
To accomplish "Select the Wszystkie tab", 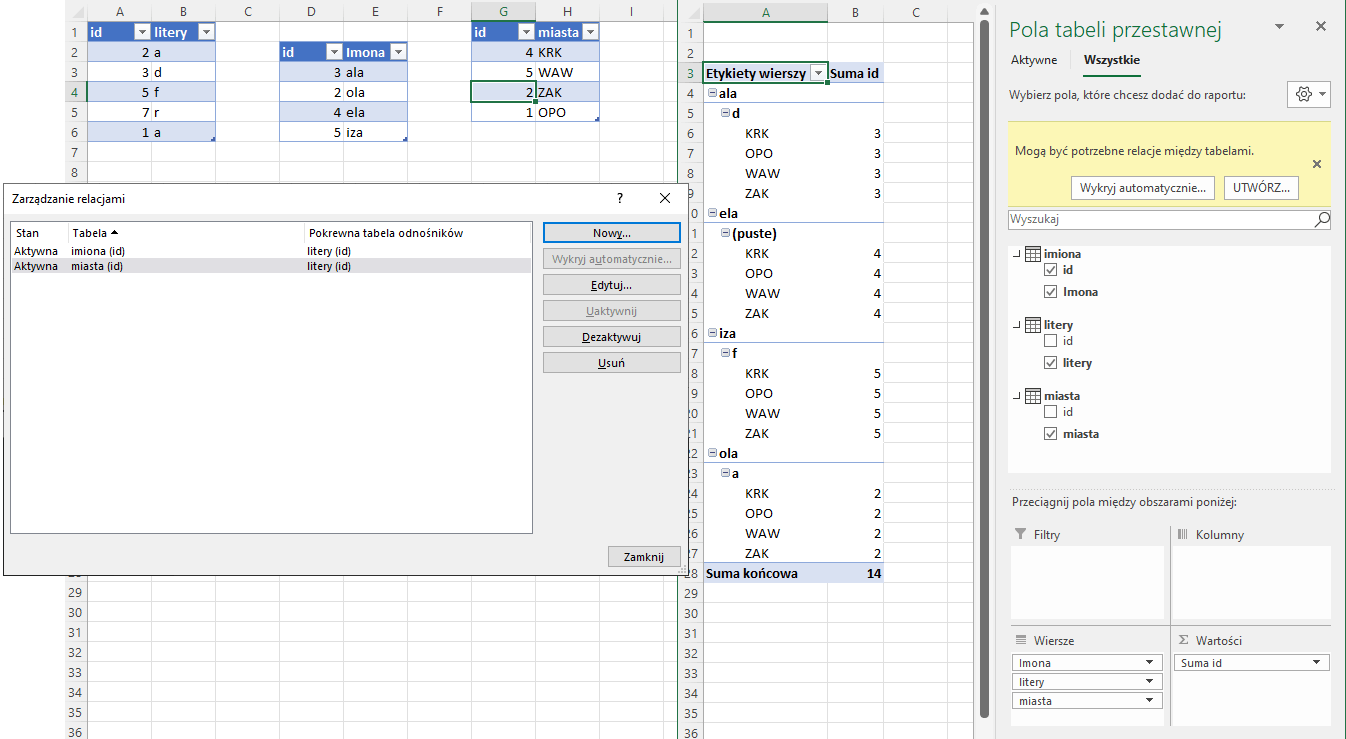I will 1112,60.
